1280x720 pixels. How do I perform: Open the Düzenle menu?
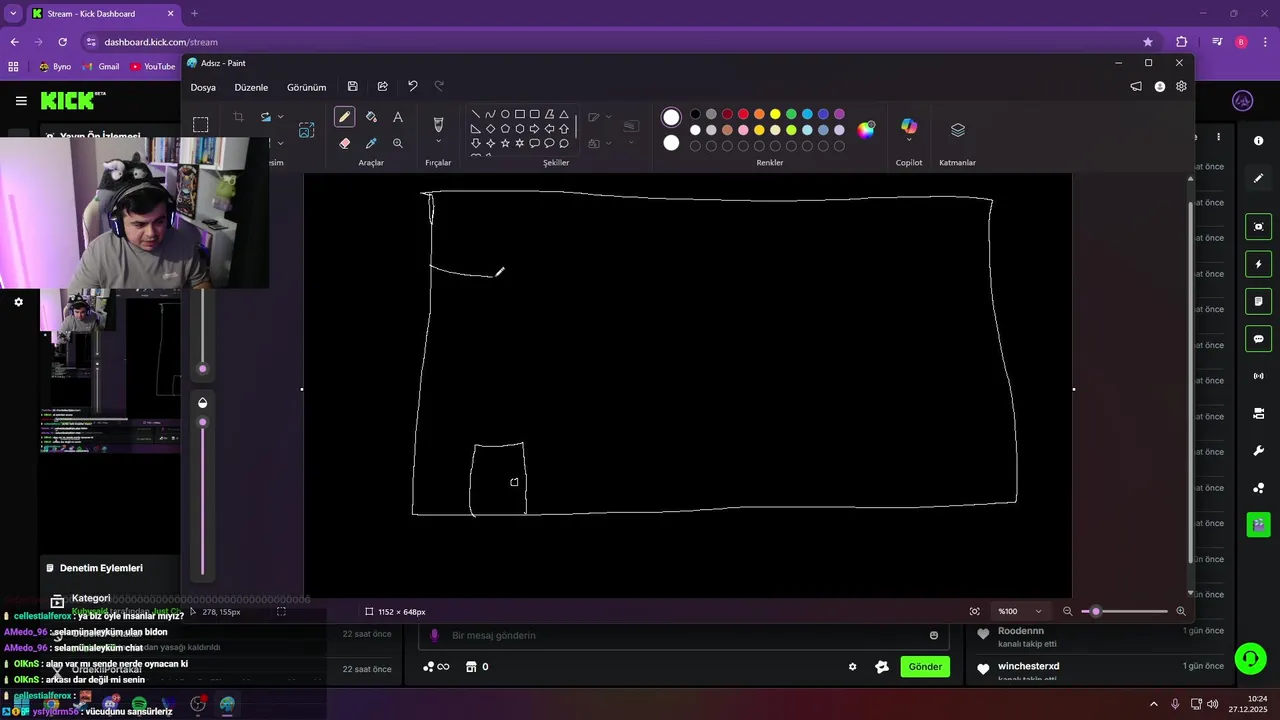point(251,87)
